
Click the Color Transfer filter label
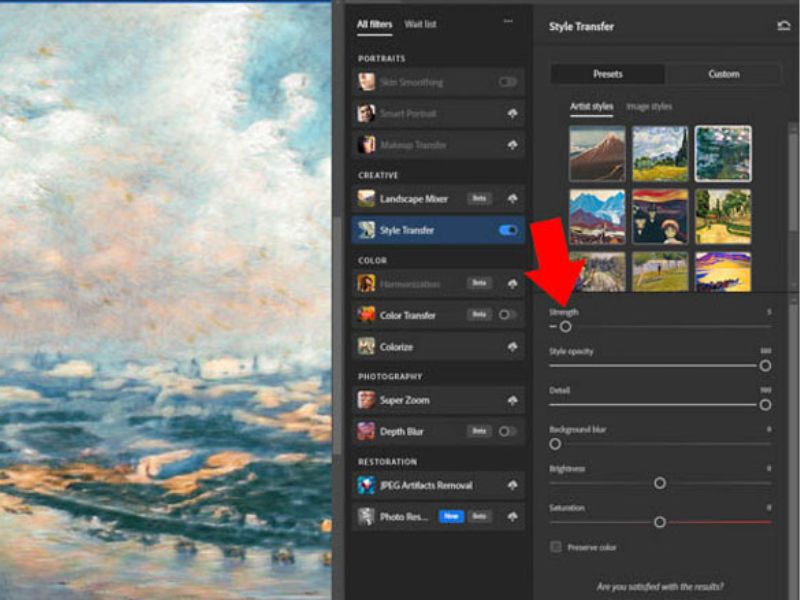(x=407, y=315)
